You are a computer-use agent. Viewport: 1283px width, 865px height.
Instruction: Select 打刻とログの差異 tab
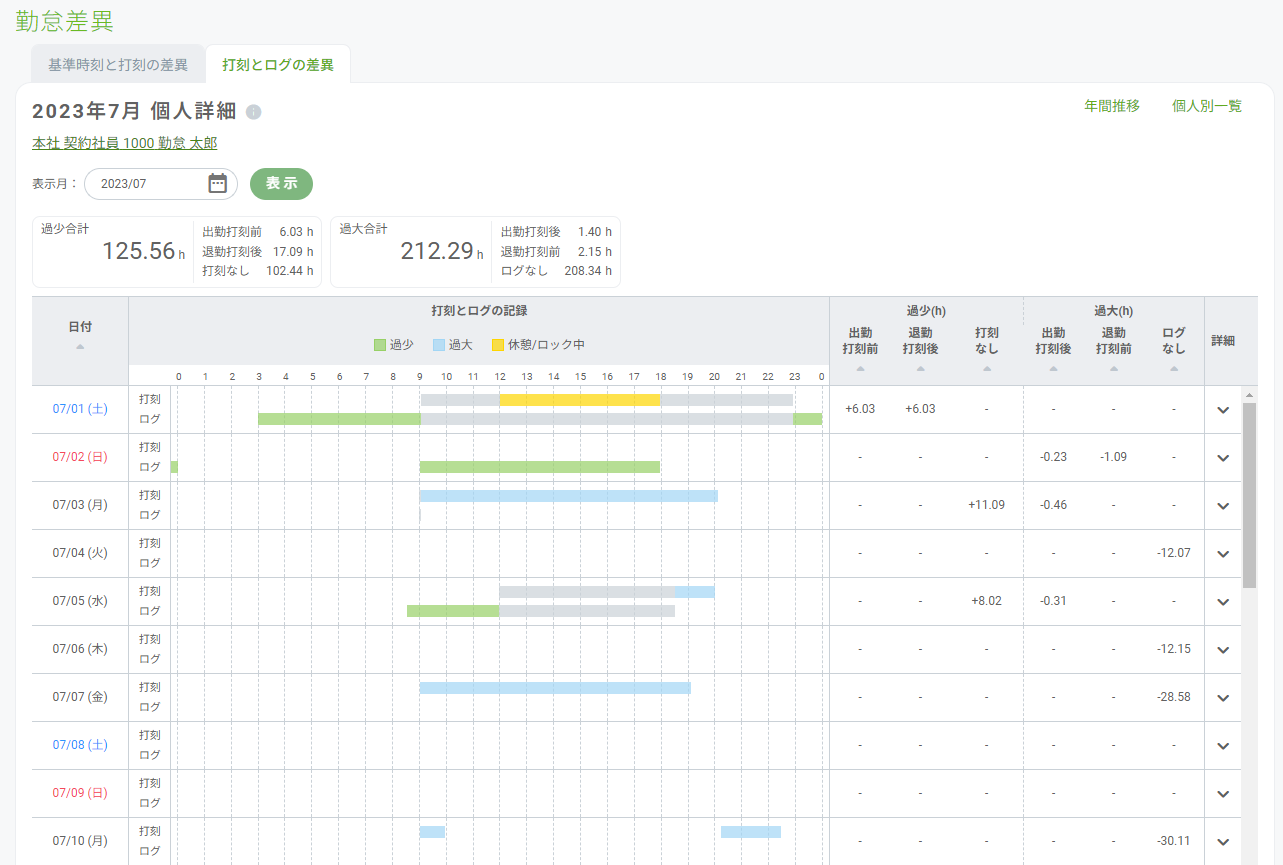(278, 65)
